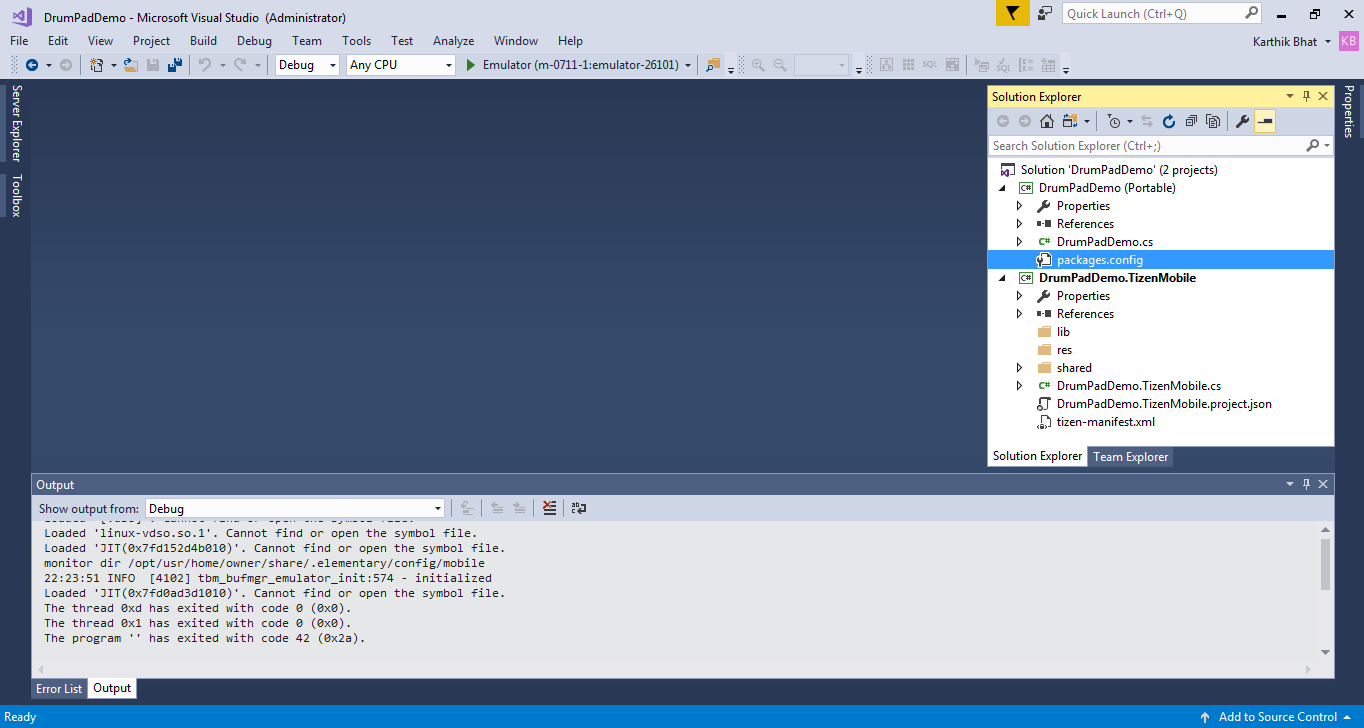This screenshot has width=1364, height=728.
Task: Switch to the Error List tab
Action: pyautogui.click(x=59, y=688)
